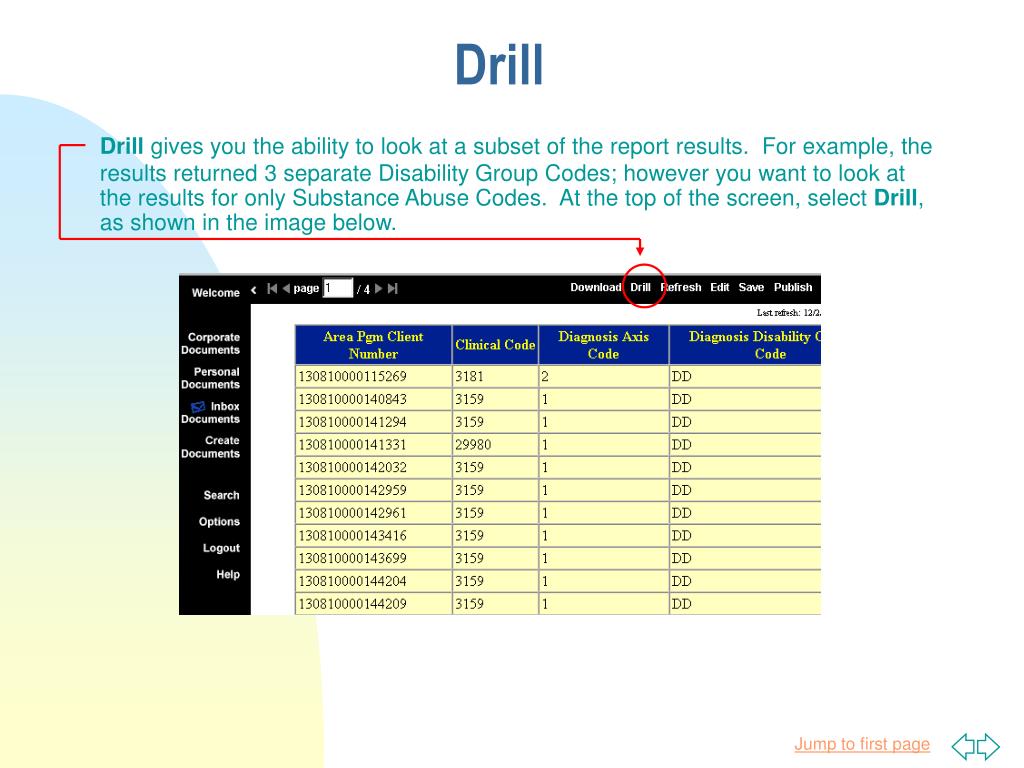
Task: Open Corporate Documents in the sidebar
Action: [210, 344]
